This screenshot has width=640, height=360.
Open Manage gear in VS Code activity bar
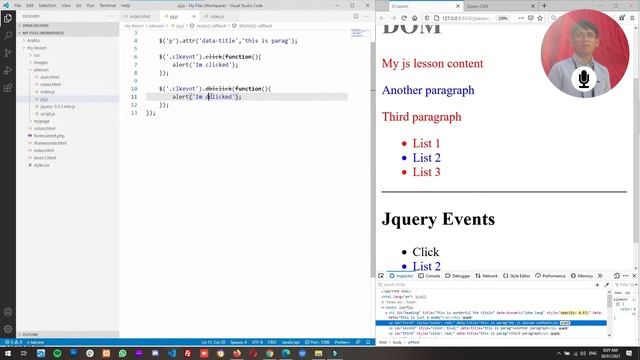coord(8,329)
